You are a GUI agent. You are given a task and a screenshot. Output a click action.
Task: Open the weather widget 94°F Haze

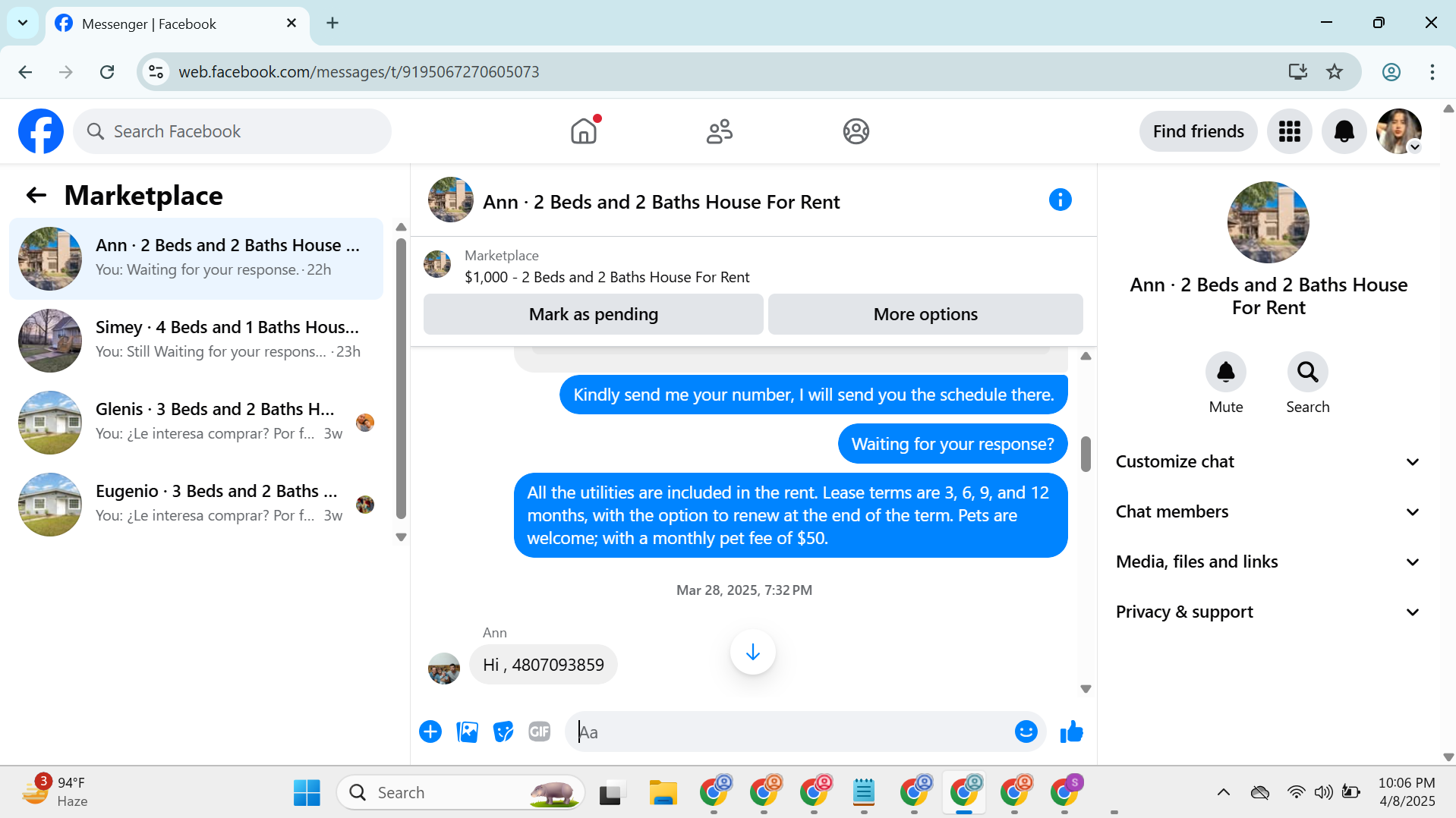[55, 792]
